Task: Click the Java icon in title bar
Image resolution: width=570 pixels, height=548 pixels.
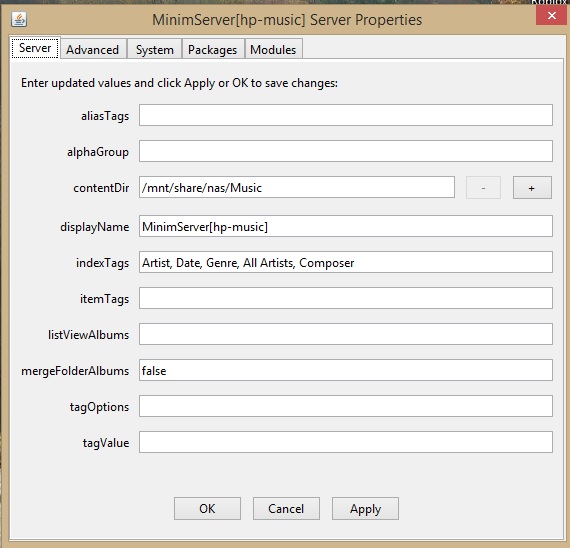Action: (19, 19)
